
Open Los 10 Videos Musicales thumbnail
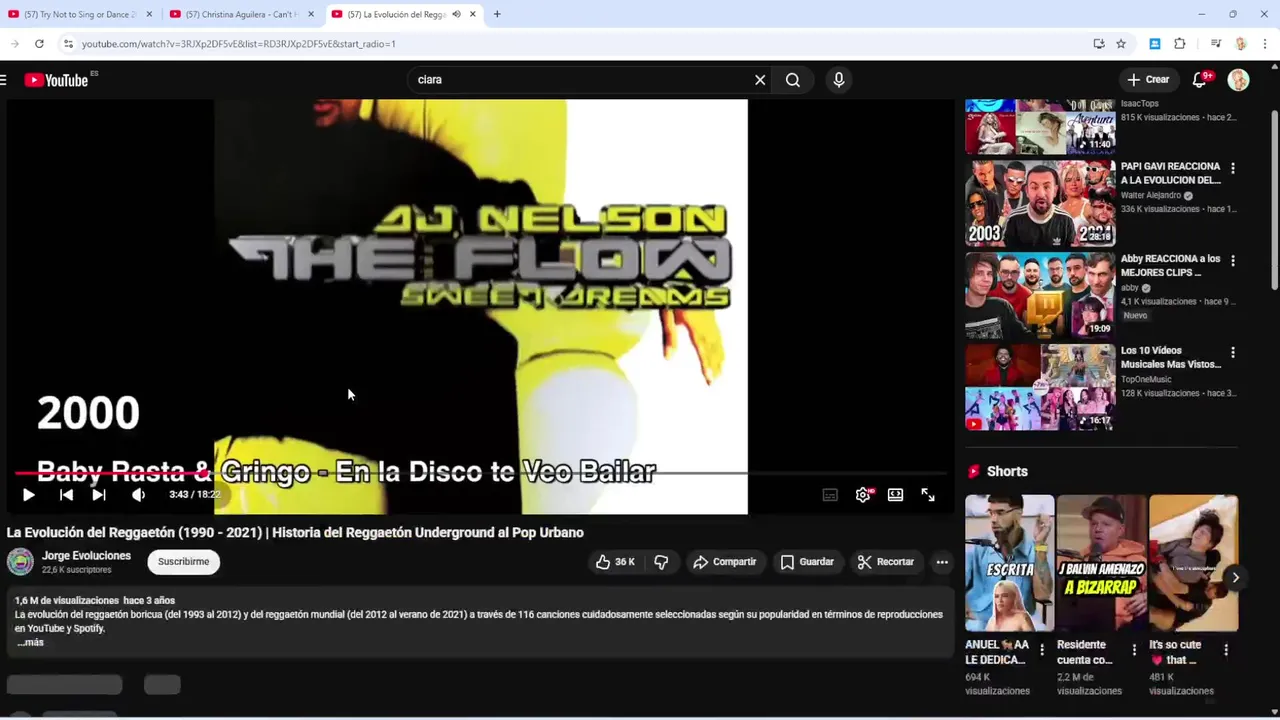click(x=1040, y=388)
